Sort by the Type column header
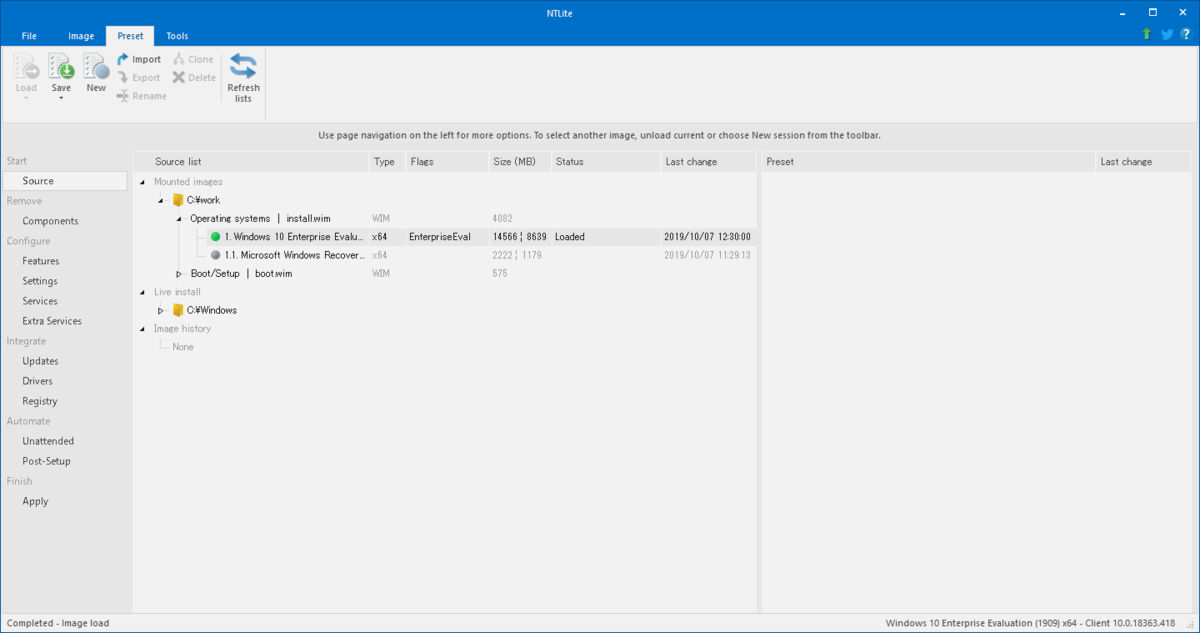The image size is (1200, 633). pyautogui.click(x=385, y=161)
